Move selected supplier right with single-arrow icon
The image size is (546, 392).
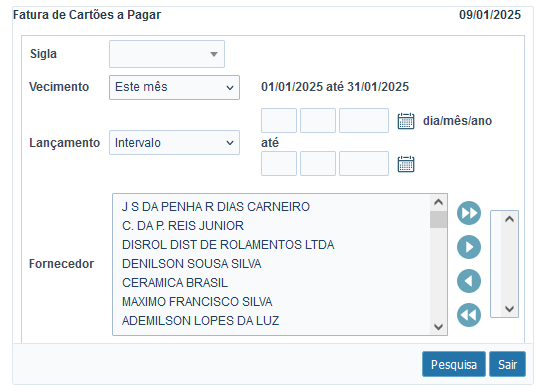(x=469, y=247)
